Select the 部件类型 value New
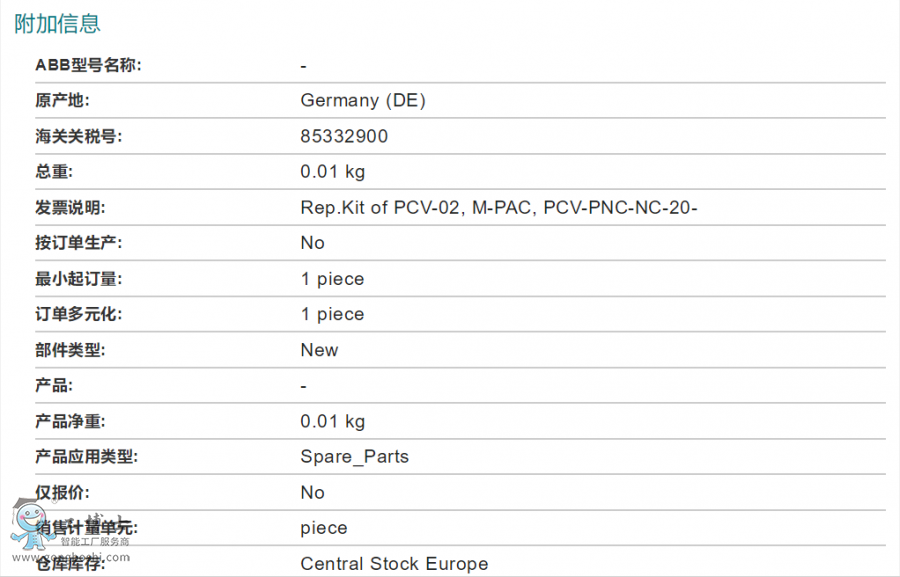Screen dimensions: 900x577 (x=319, y=350)
